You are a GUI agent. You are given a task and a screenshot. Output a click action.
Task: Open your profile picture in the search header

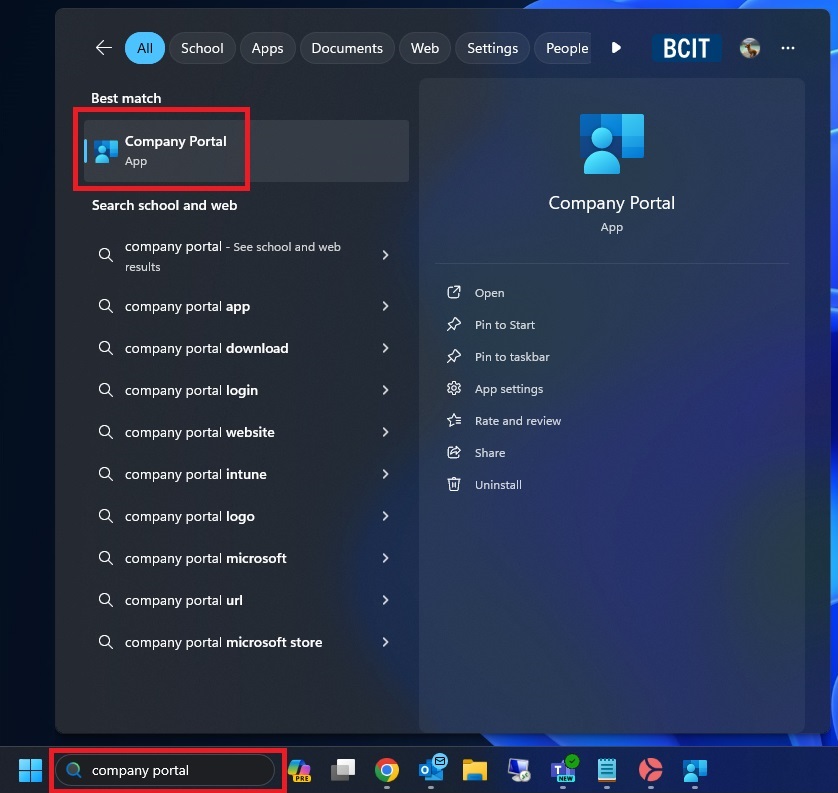click(x=749, y=47)
